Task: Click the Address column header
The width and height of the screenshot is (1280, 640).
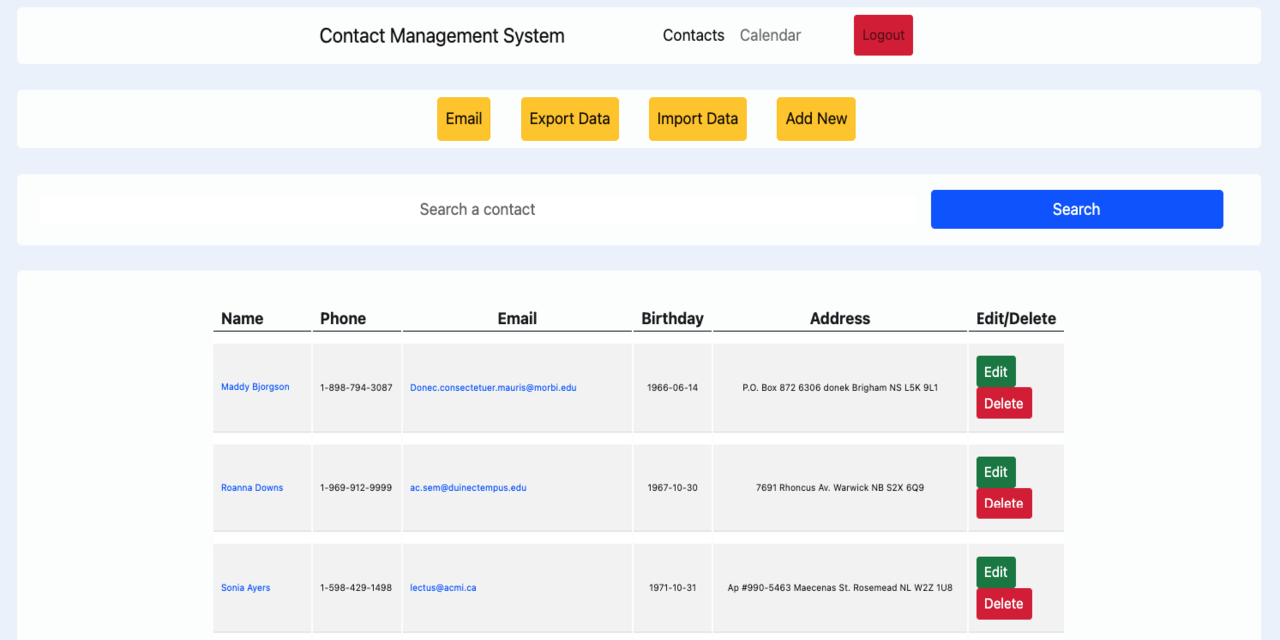Action: pos(840,319)
